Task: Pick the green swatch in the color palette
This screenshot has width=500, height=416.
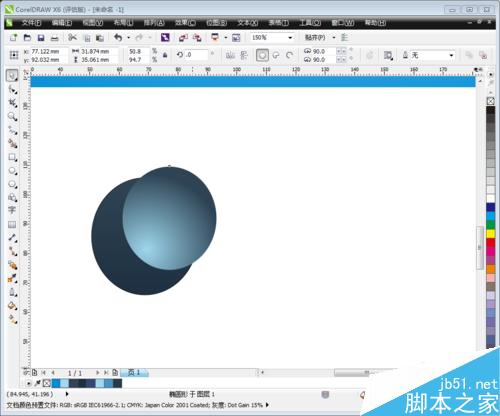Action: pyautogui.click(x=491, y=225)
